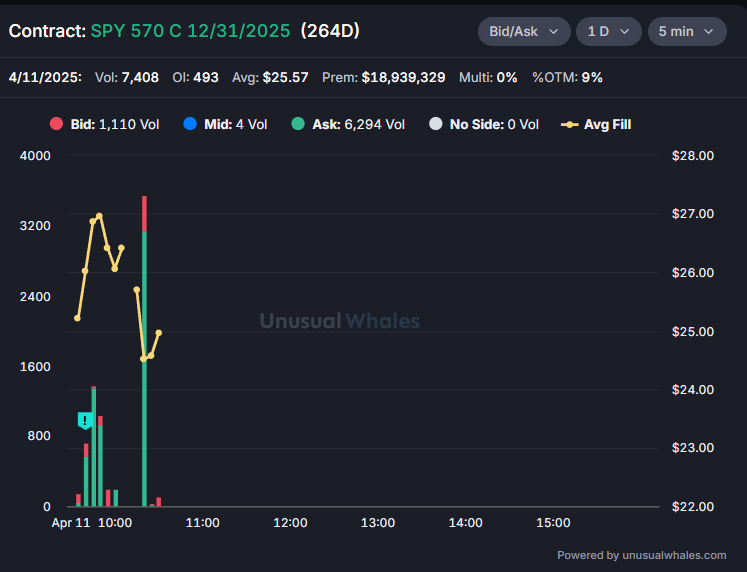Click the (264D) days-to-expiry text
The height and width of the screenshot is (572, 747).
[330, 31]
